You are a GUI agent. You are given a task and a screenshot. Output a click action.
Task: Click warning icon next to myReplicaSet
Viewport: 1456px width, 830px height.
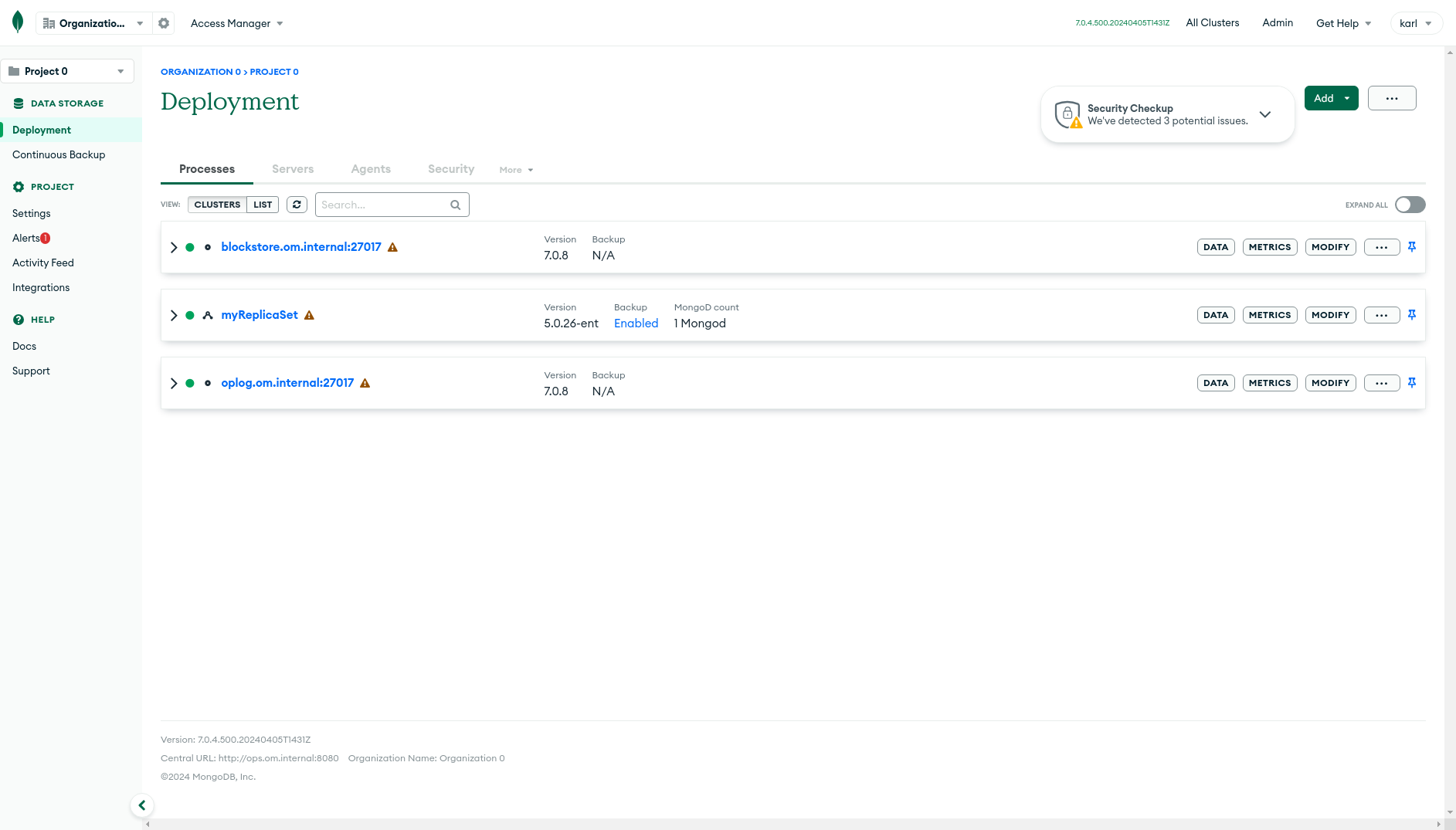(309, 315)
